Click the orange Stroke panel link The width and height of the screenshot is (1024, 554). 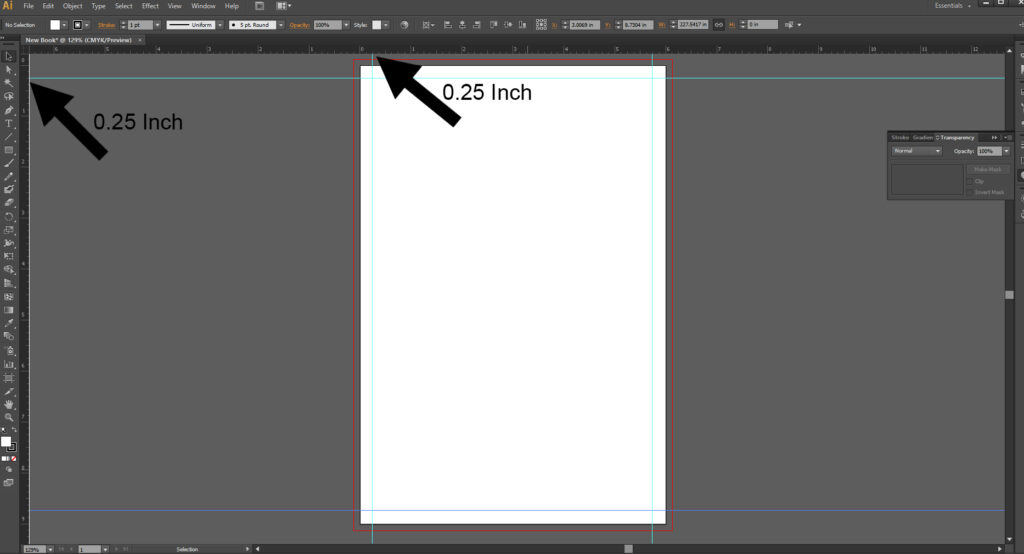[x=106, y=25]
